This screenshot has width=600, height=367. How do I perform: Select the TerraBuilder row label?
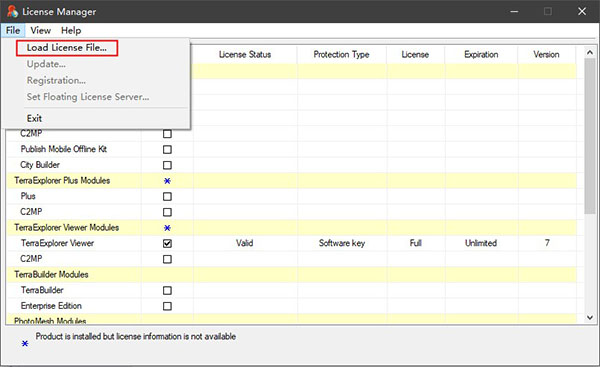pos(42,290)
